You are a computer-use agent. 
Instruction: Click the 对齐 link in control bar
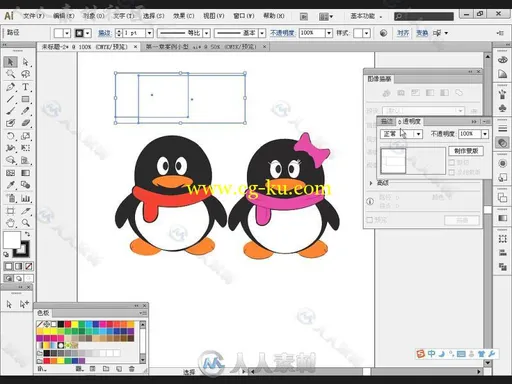403,33
